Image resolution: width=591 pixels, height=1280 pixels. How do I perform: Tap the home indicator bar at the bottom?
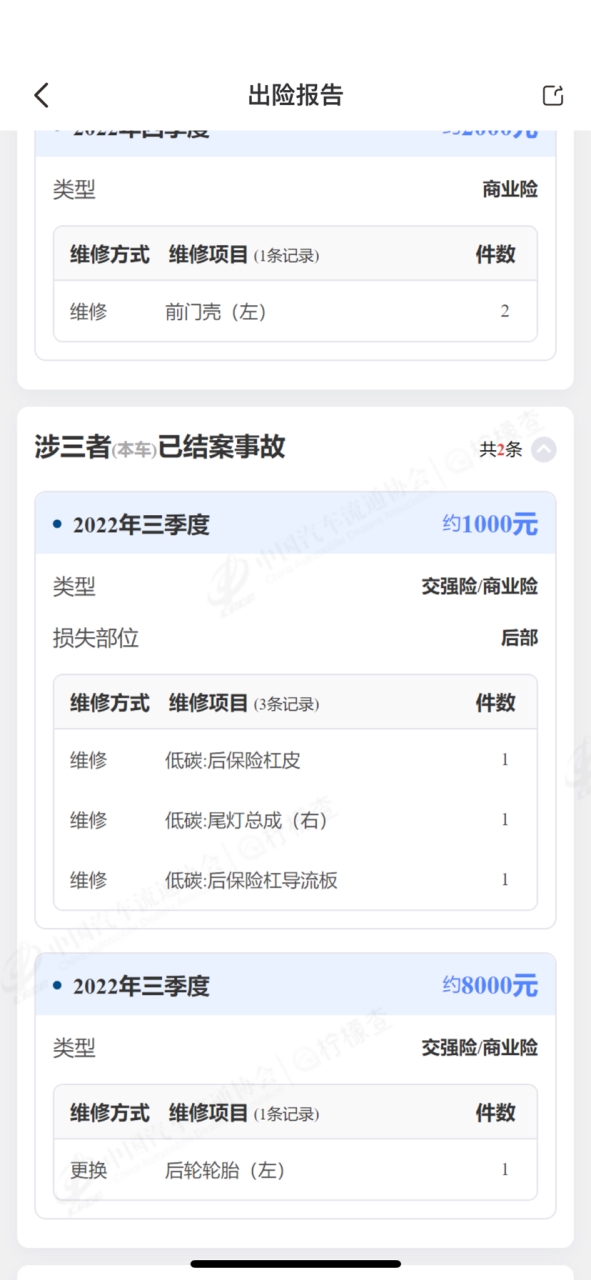click(295, 1264)
